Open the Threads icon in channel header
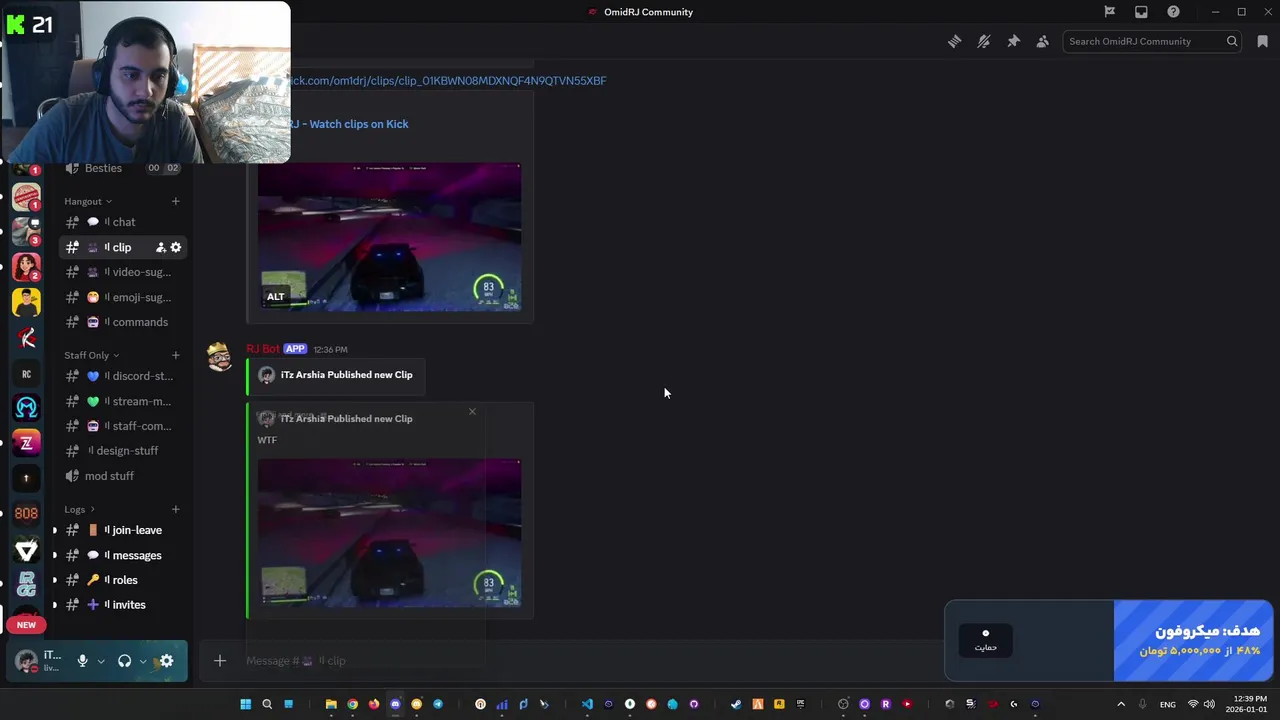The width and height of the screenshot is (1280, 720). coord(954,41)
